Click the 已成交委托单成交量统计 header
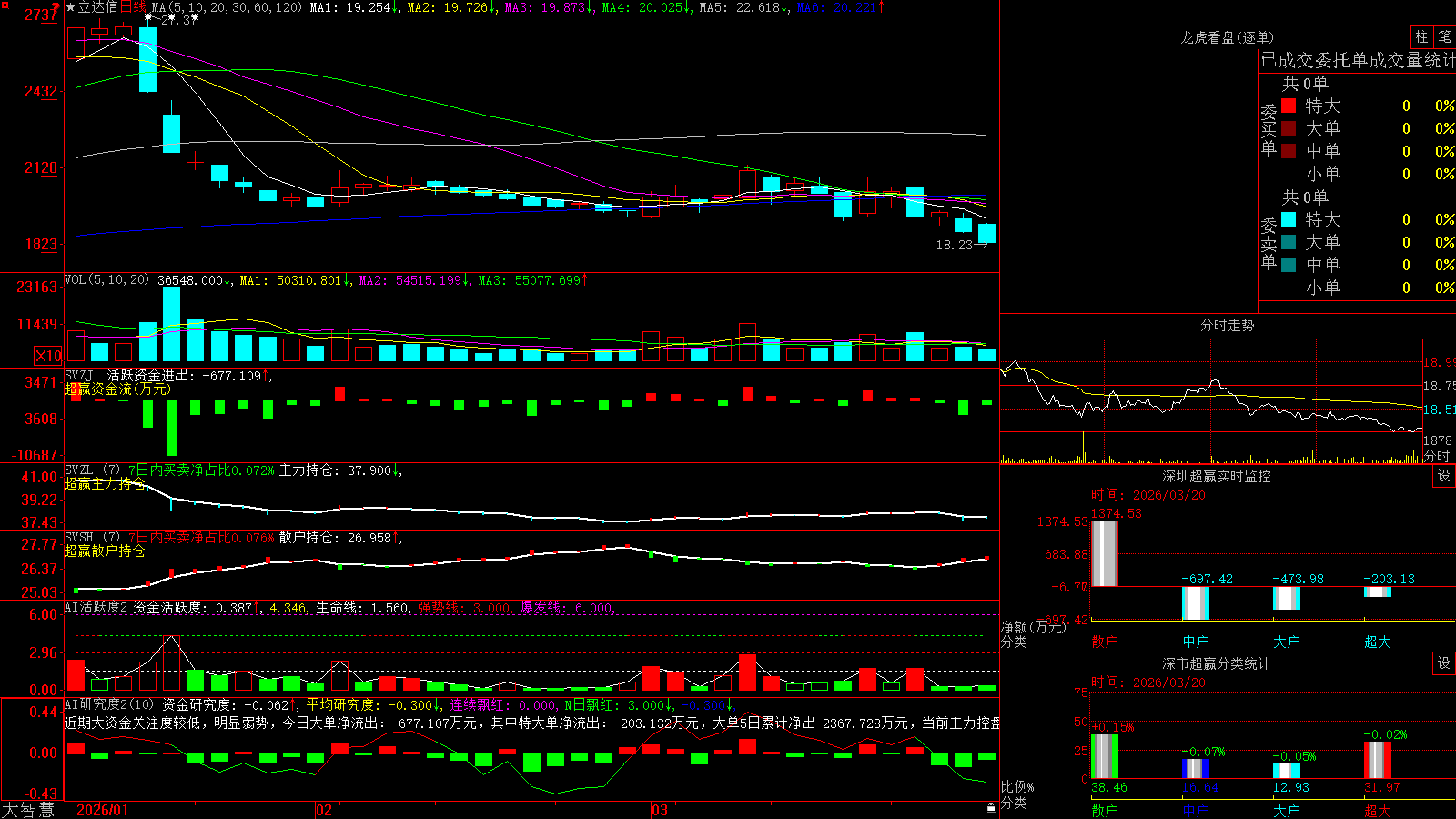Image resolution: width=1456 pixels, height=819 pixels. [1358, 60]
